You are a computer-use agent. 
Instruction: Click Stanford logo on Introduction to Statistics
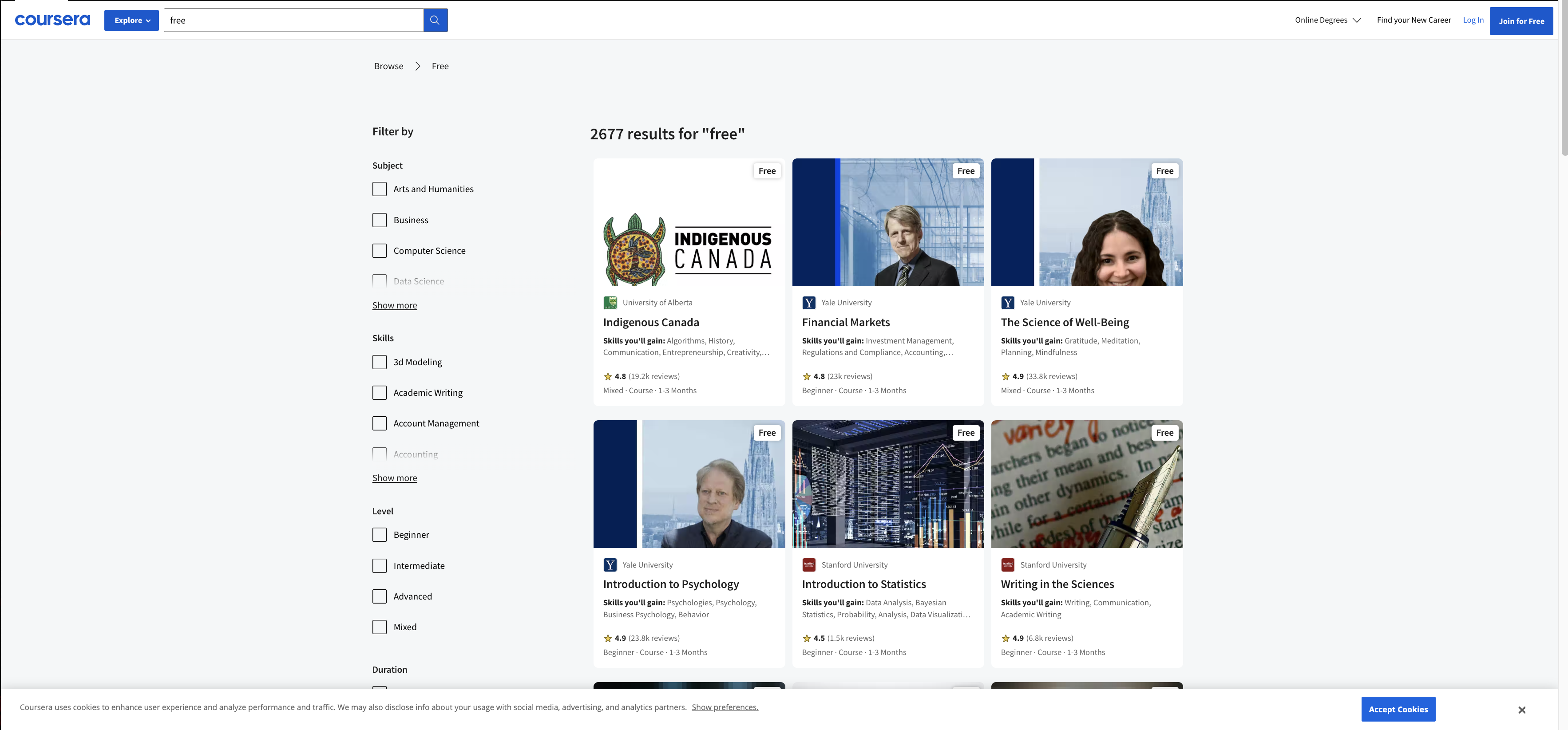click(809, 564)
